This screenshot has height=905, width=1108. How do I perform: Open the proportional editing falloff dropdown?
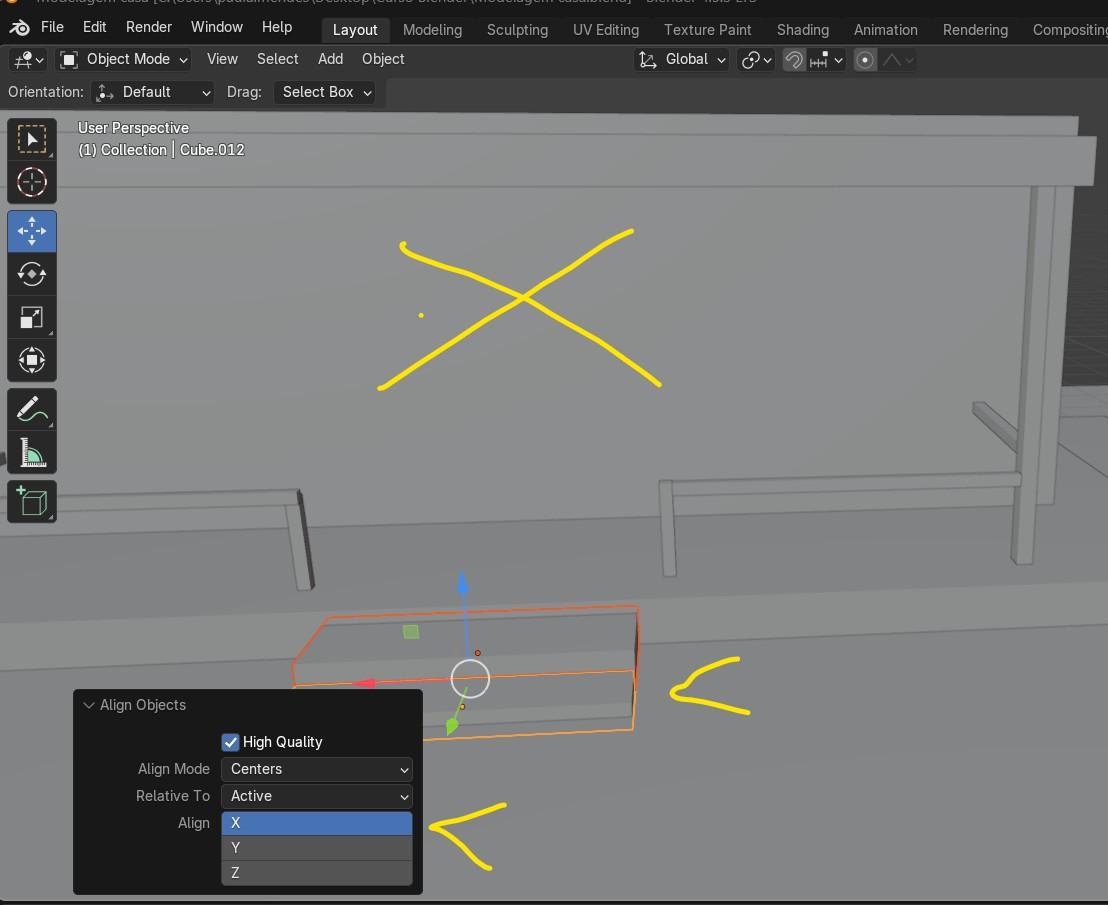[897, 60]
